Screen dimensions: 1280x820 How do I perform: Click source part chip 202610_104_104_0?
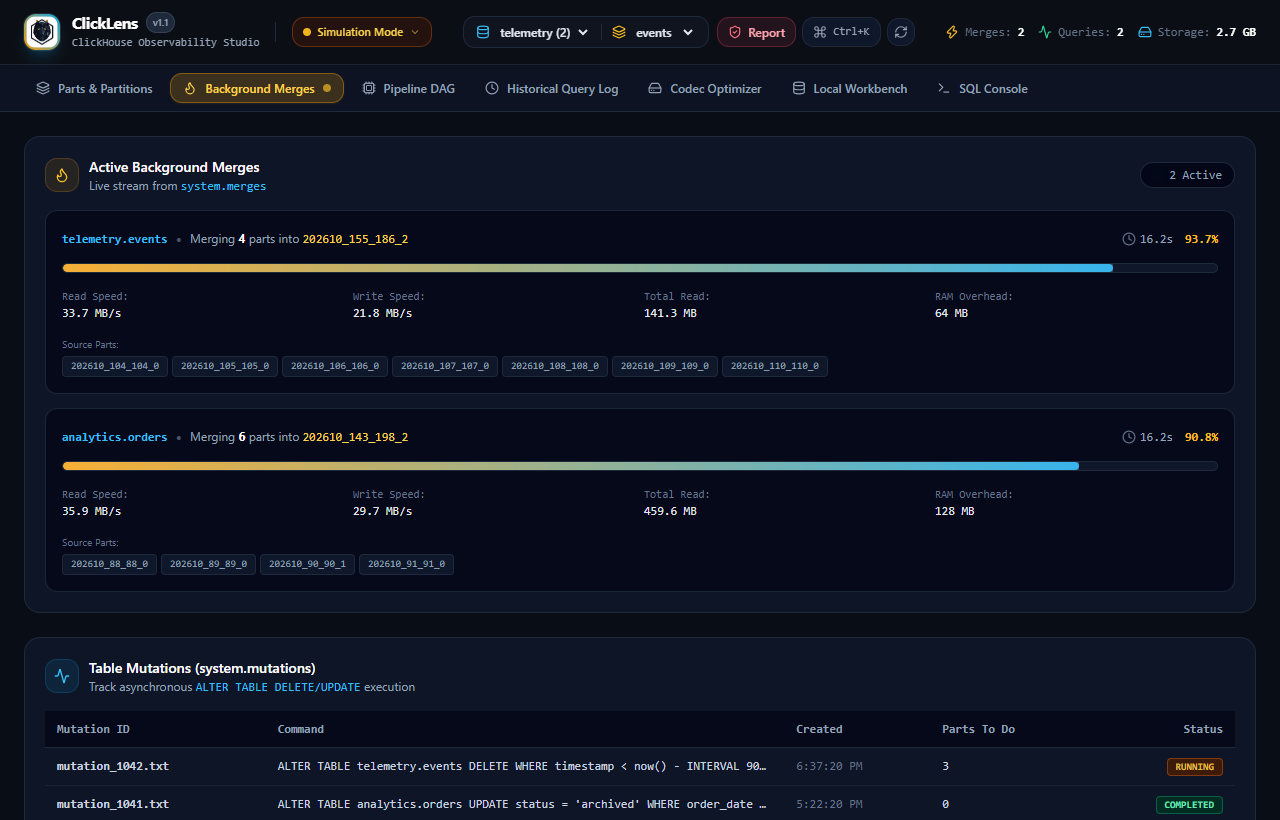115,366
